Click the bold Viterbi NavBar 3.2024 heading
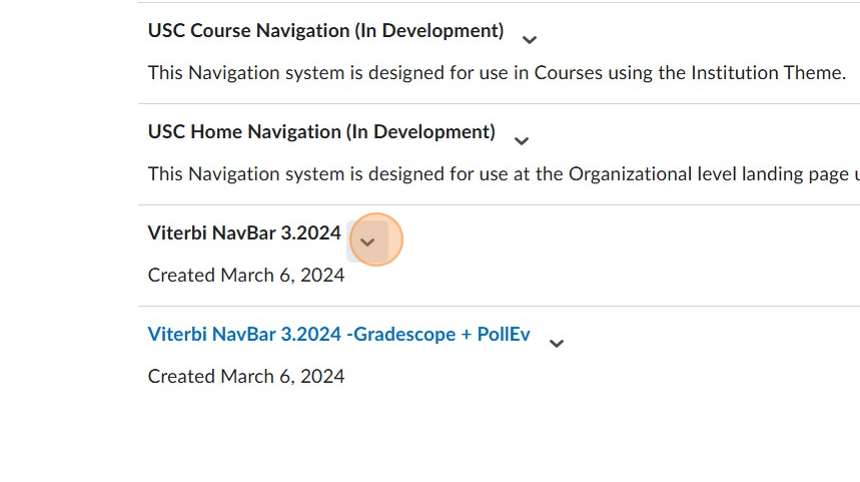The height and width of the screenshot is (482, 860). tap(244, 233)
